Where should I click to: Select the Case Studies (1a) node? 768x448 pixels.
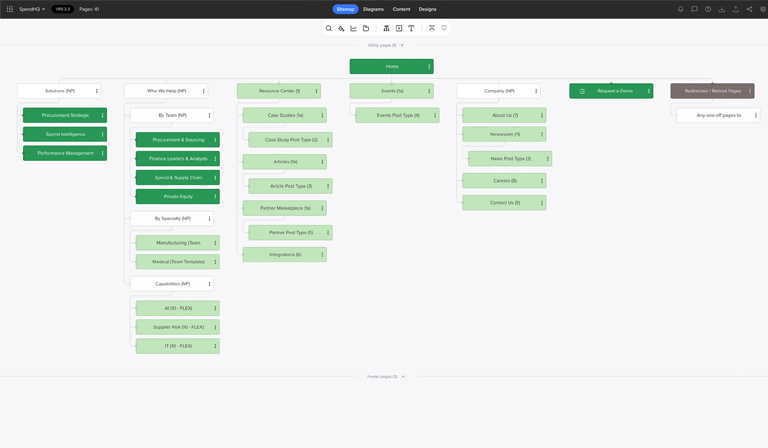coord(285,116)
